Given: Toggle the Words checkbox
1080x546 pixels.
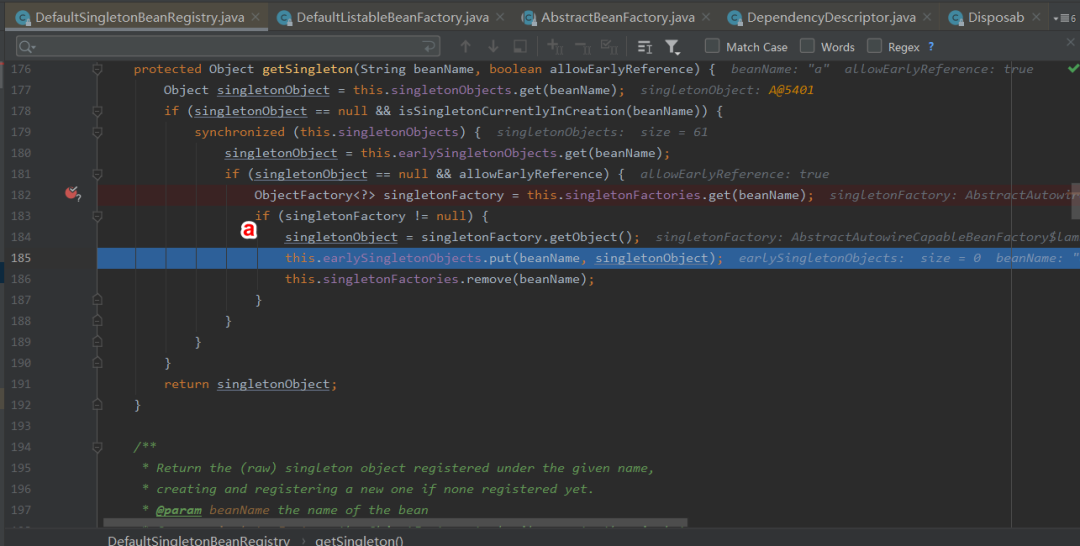Looking at the screenshot, I should pyautogui.click(x=807, y=46).
